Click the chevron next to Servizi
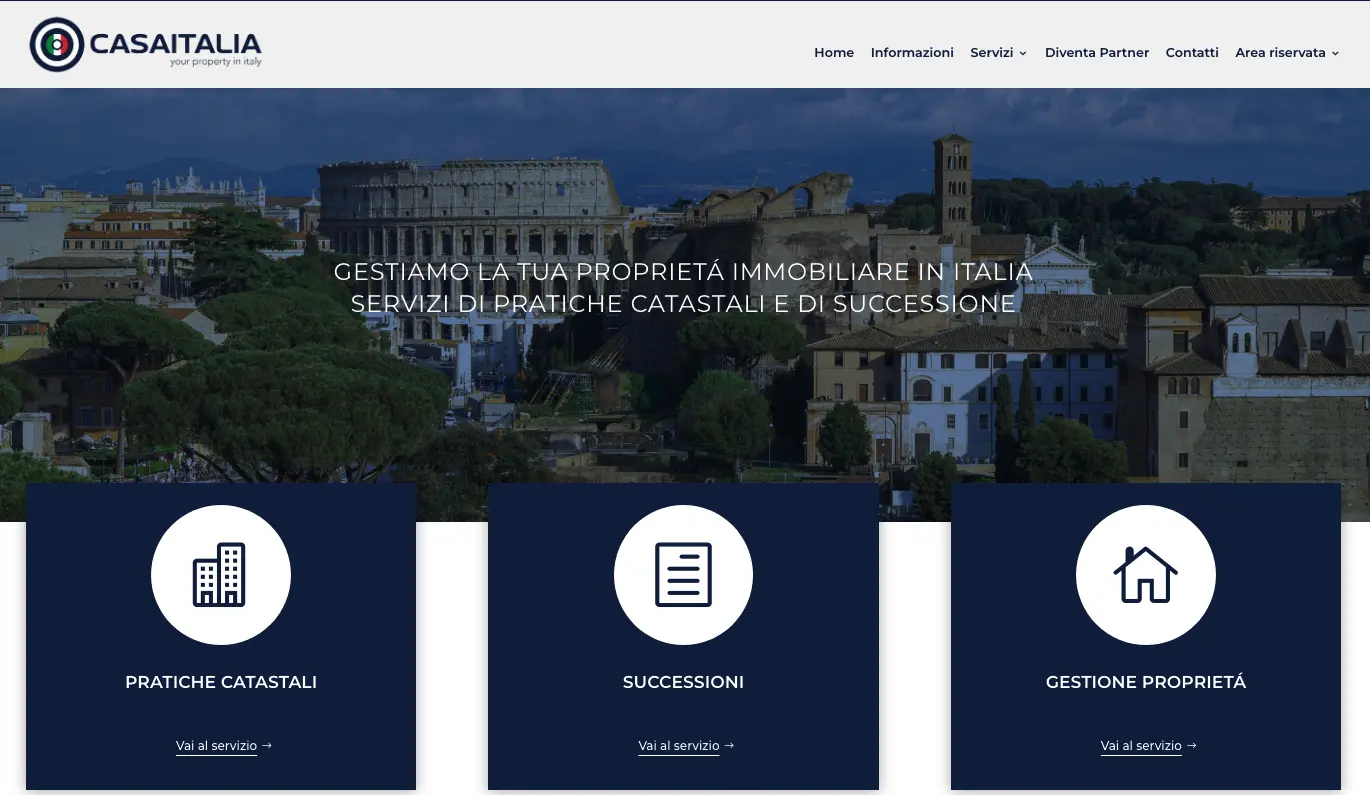 click(1023, 54)
